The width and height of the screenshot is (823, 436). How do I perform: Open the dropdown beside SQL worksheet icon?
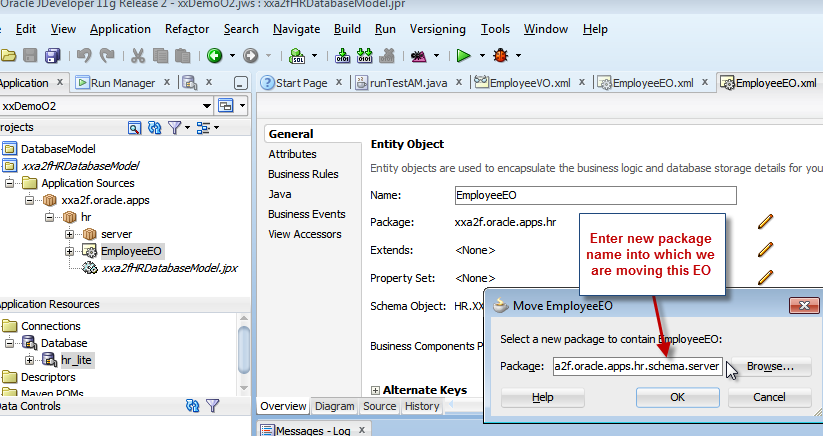point(314,55)
